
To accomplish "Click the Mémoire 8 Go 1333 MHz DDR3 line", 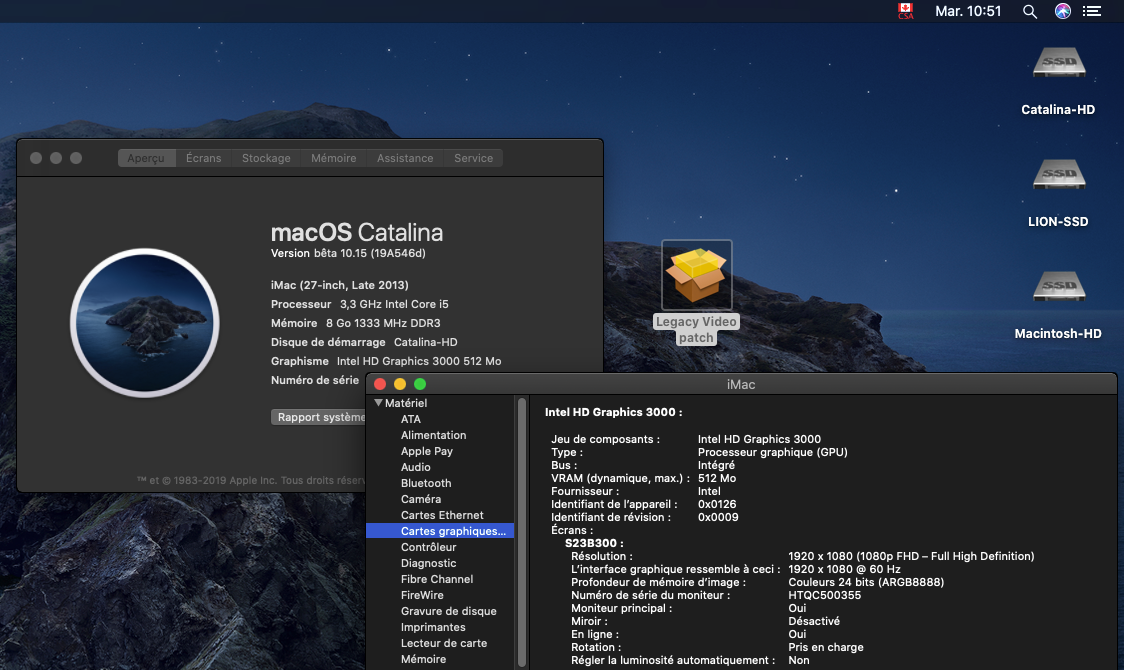I will pyautogui.click(x=356, y=323).
